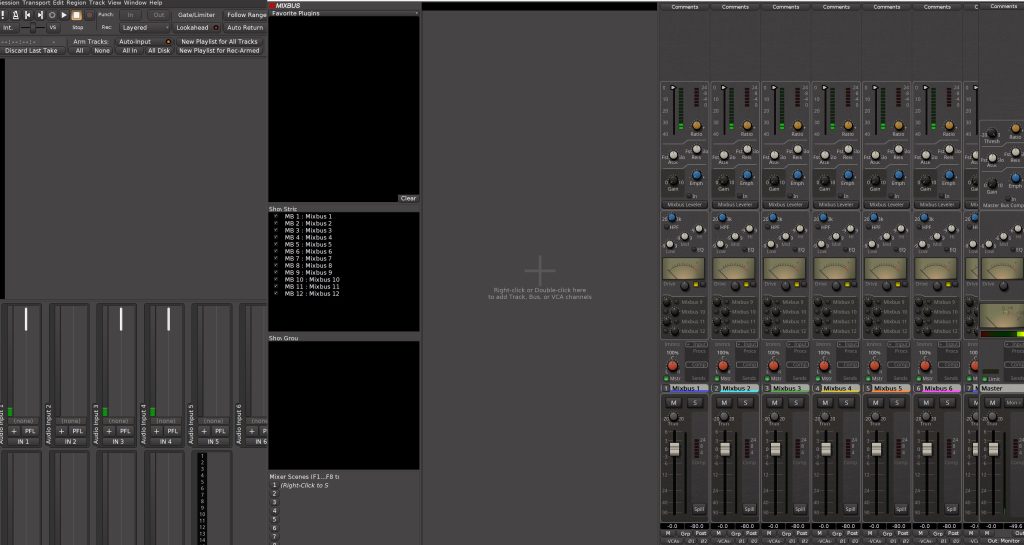This screenshot has height=545, width=1024.
Task: Uncheck MB 5 : Mixbus 5 visibility
Action: point(276,244)
